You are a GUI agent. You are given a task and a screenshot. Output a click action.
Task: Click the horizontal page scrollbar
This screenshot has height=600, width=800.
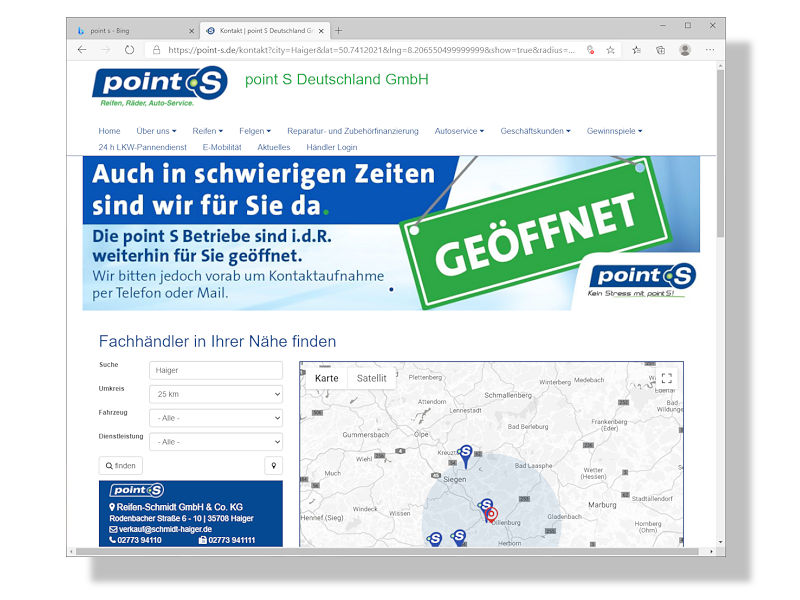point(387,552)
